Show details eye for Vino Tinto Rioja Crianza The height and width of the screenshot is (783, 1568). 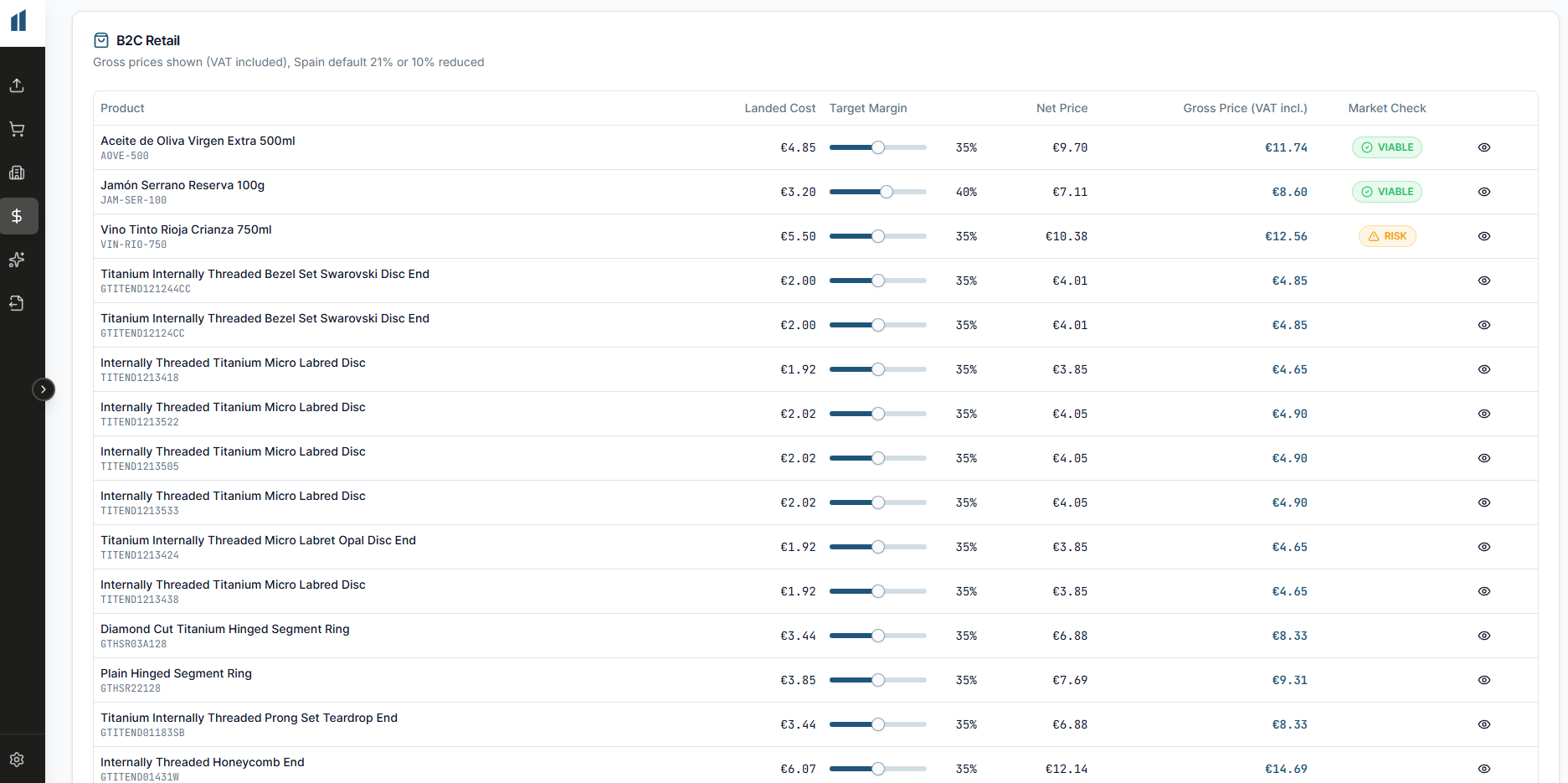coord(1484,236)
